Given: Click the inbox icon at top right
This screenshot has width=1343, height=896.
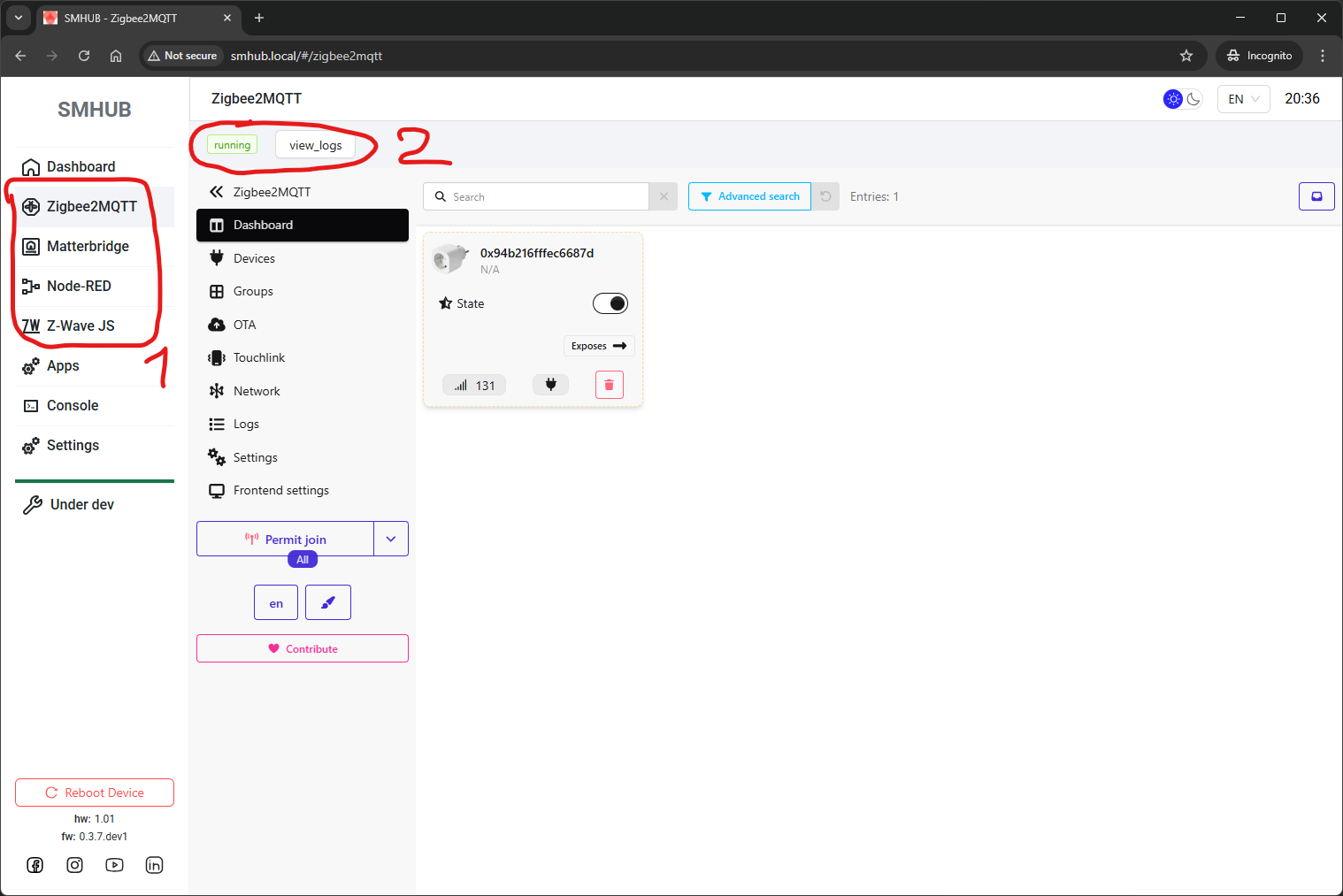Looking at the screenshot, I should 1316,196.
